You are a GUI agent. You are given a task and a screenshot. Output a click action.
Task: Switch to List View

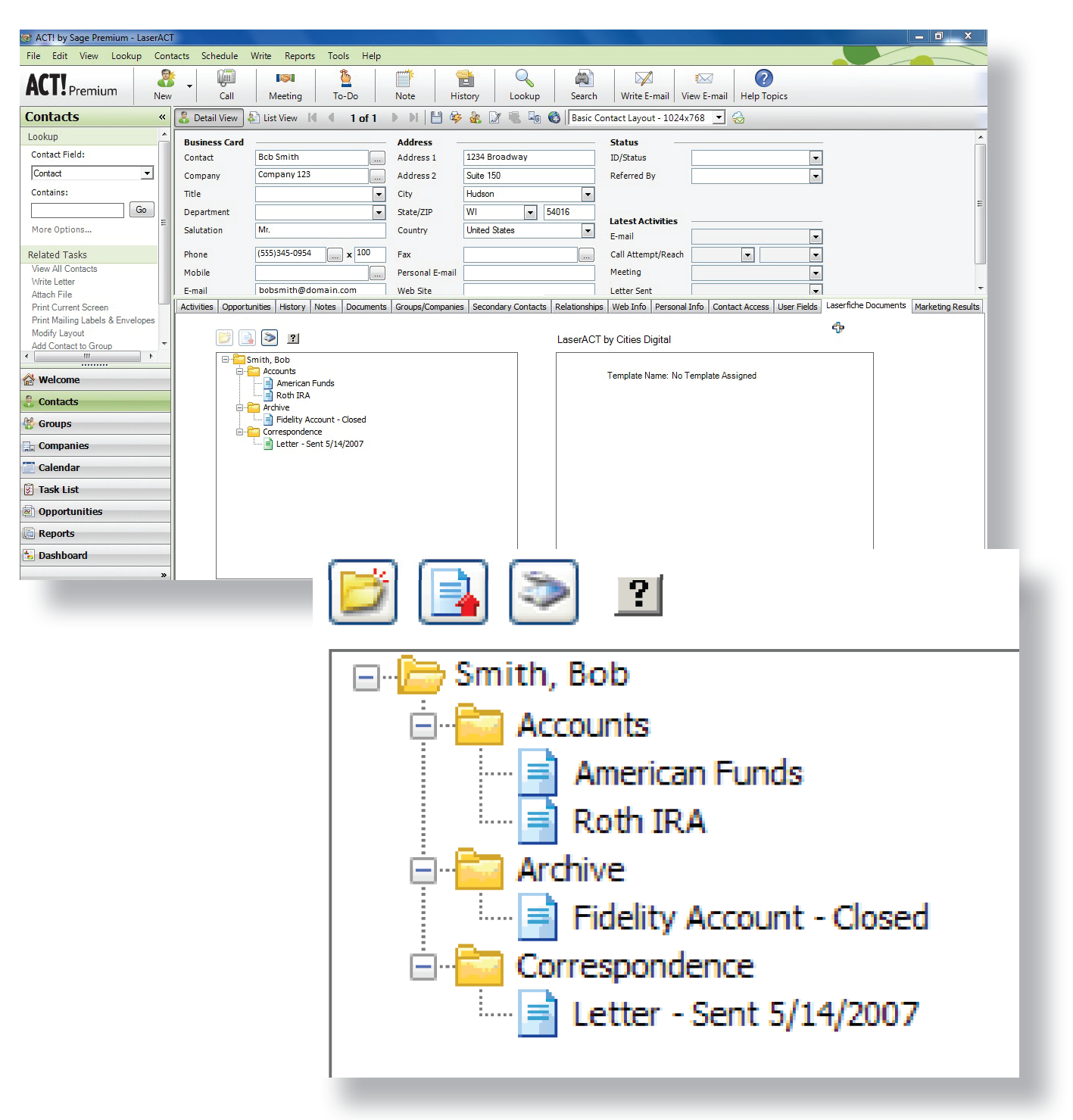click(x=273, y=117)
